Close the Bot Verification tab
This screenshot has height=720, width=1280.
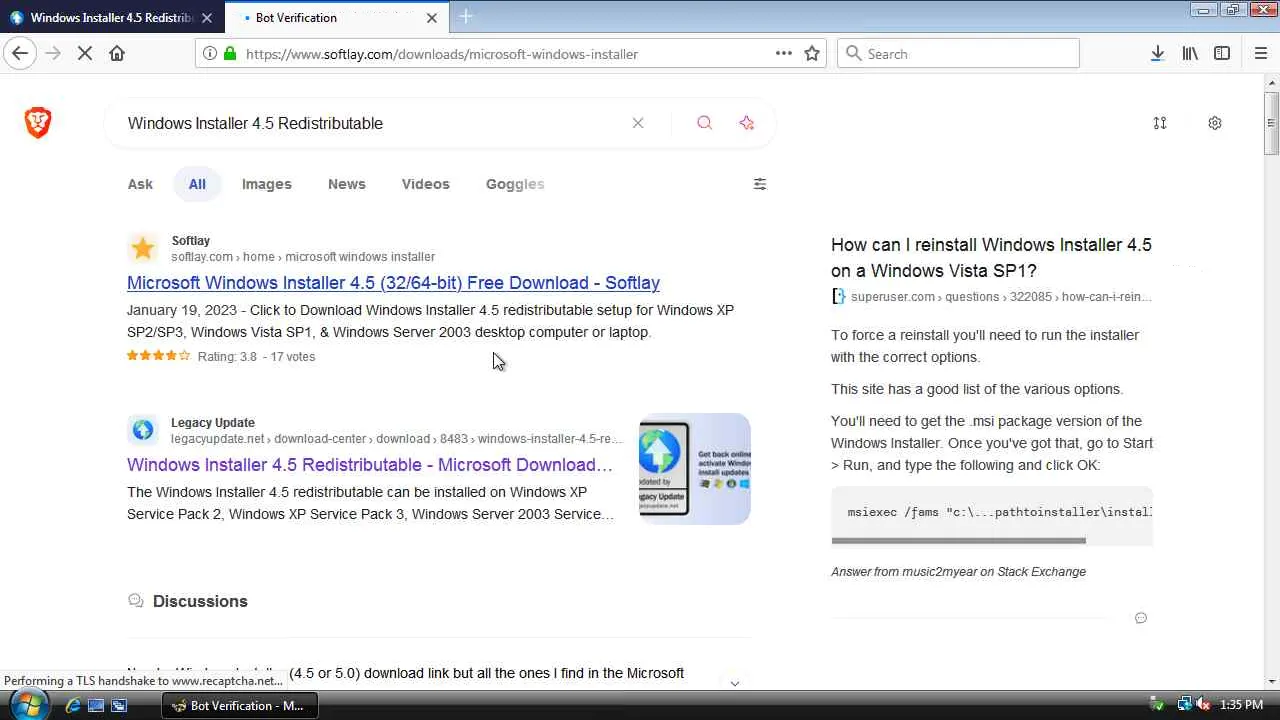(432, 18)
